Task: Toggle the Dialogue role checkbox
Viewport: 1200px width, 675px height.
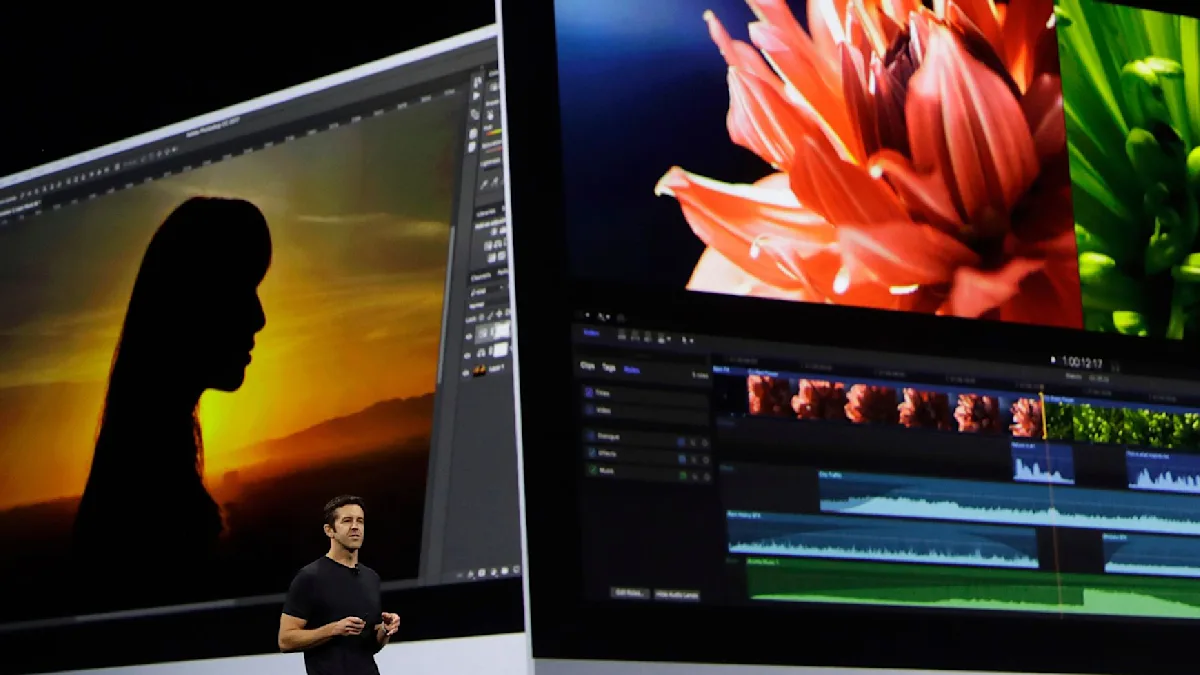Action: (x=590, y=436)
